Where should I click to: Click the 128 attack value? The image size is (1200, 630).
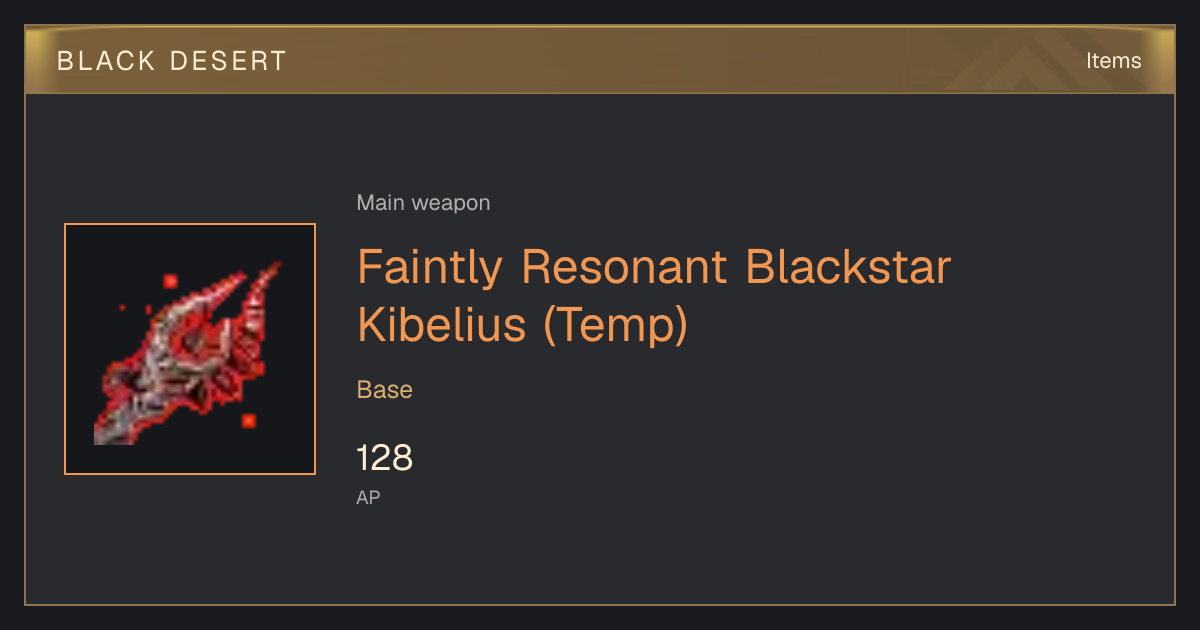tap(385, 458)
